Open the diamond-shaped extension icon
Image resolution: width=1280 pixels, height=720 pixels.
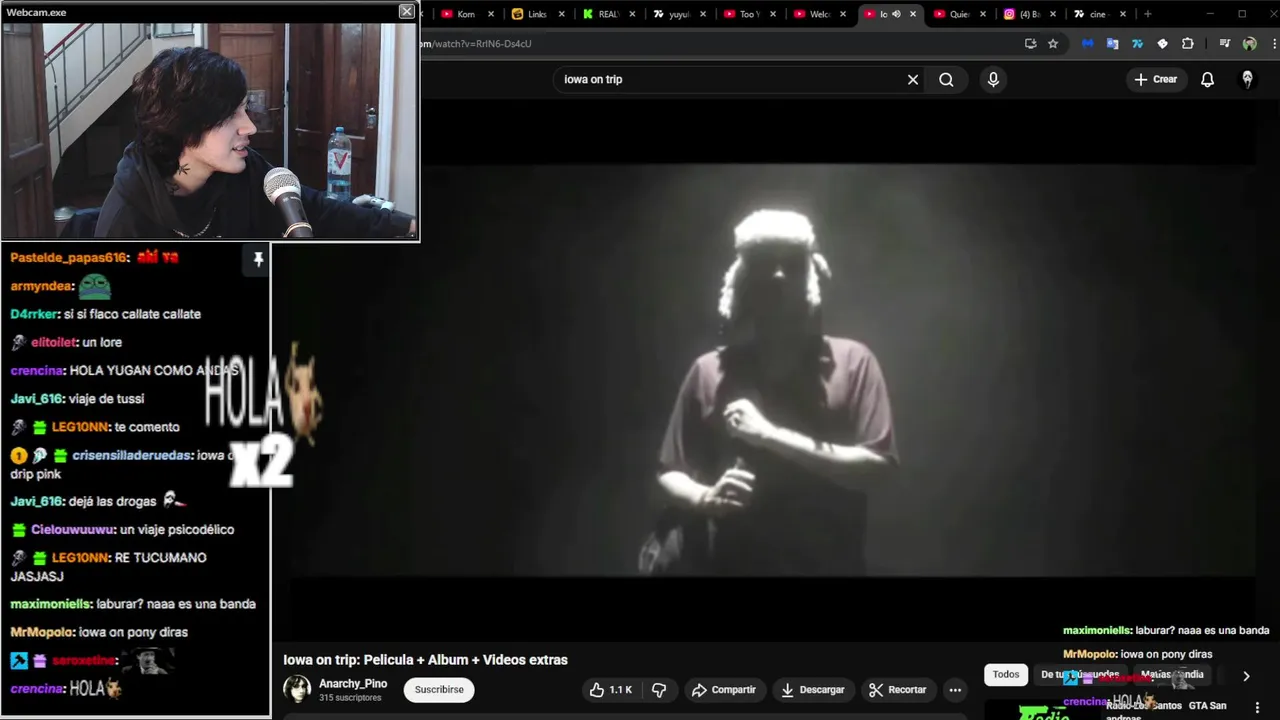click(x=1162, y=44)
